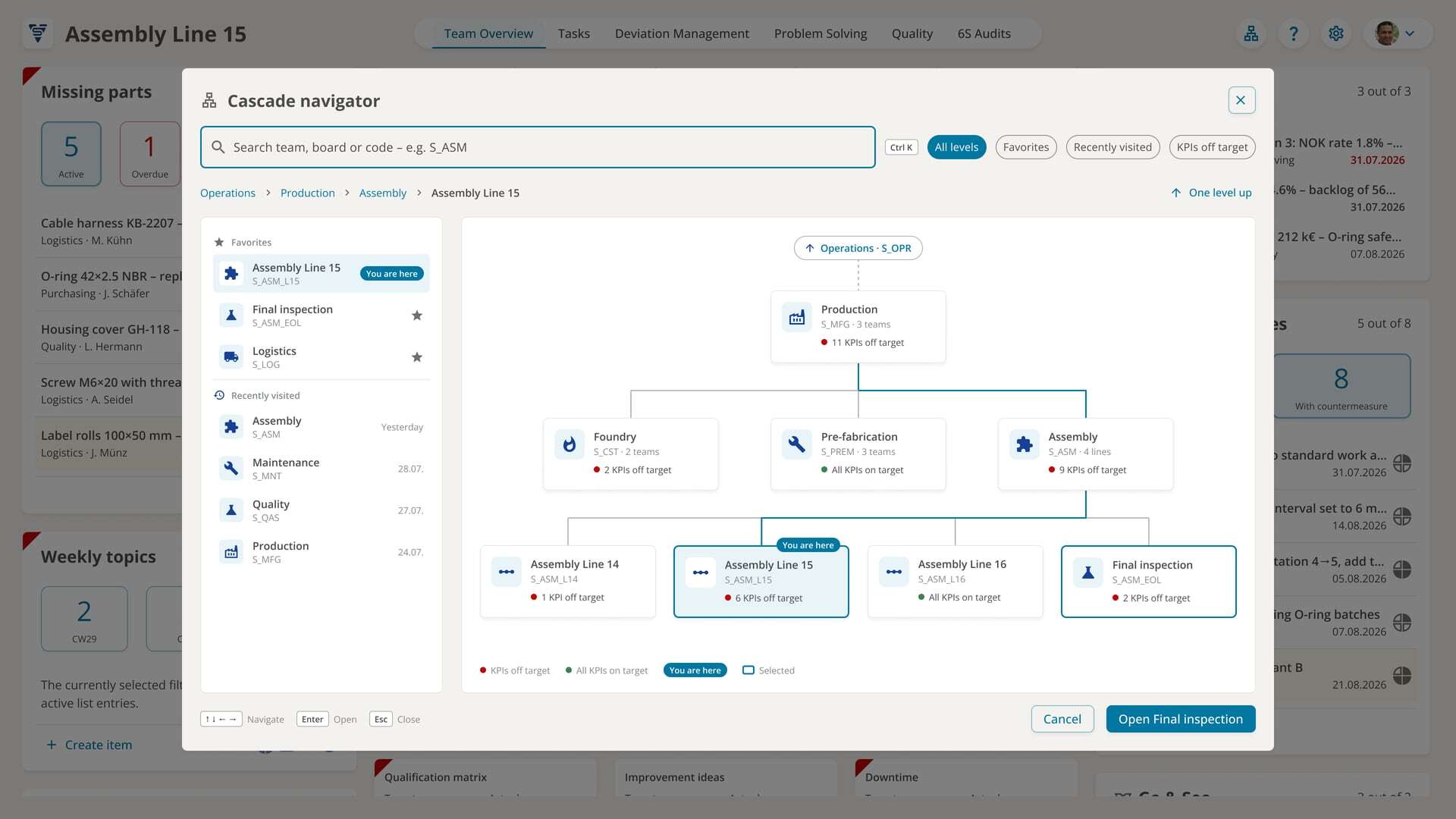Click the Maintenance wrench icon under Recently visited

231,469
